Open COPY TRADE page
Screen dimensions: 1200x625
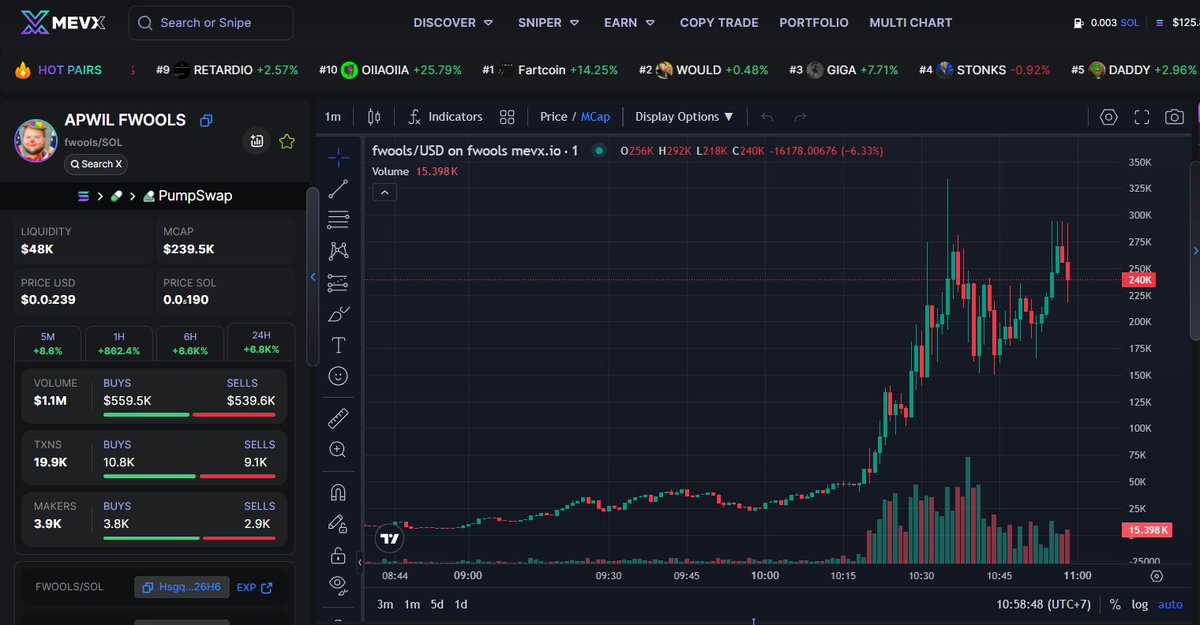719,22
